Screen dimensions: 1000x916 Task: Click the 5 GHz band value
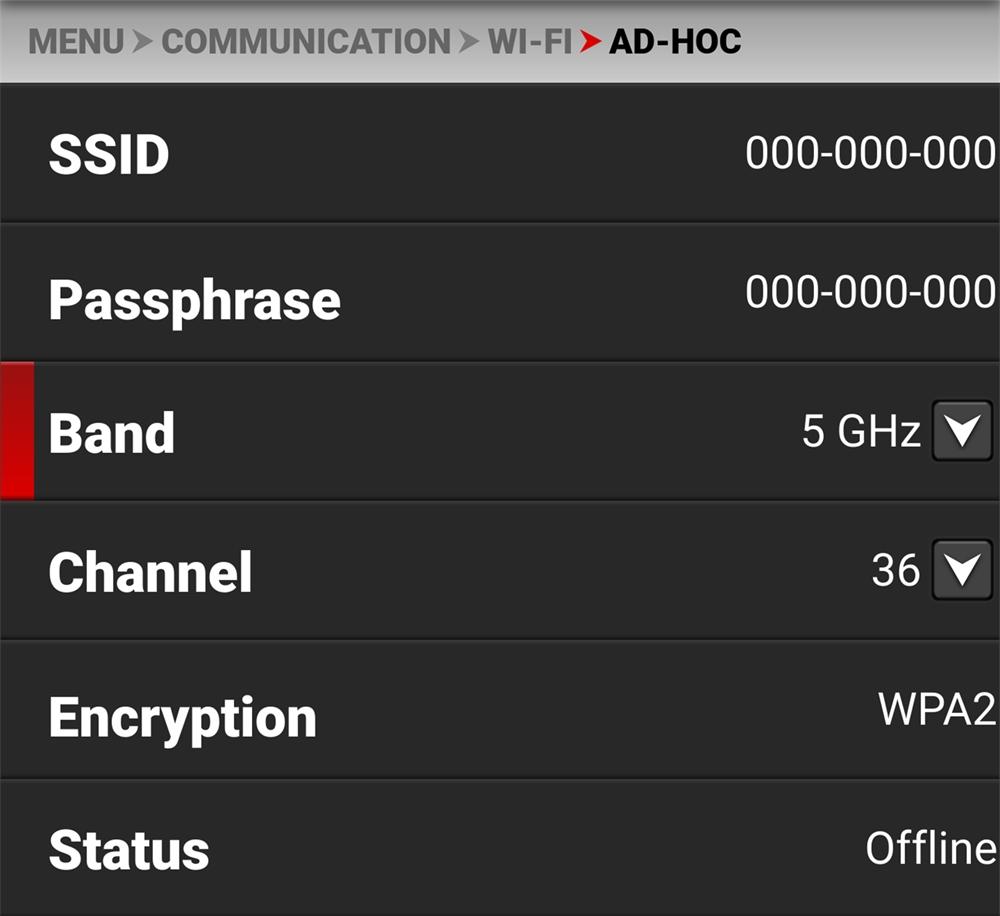(860, 431)
